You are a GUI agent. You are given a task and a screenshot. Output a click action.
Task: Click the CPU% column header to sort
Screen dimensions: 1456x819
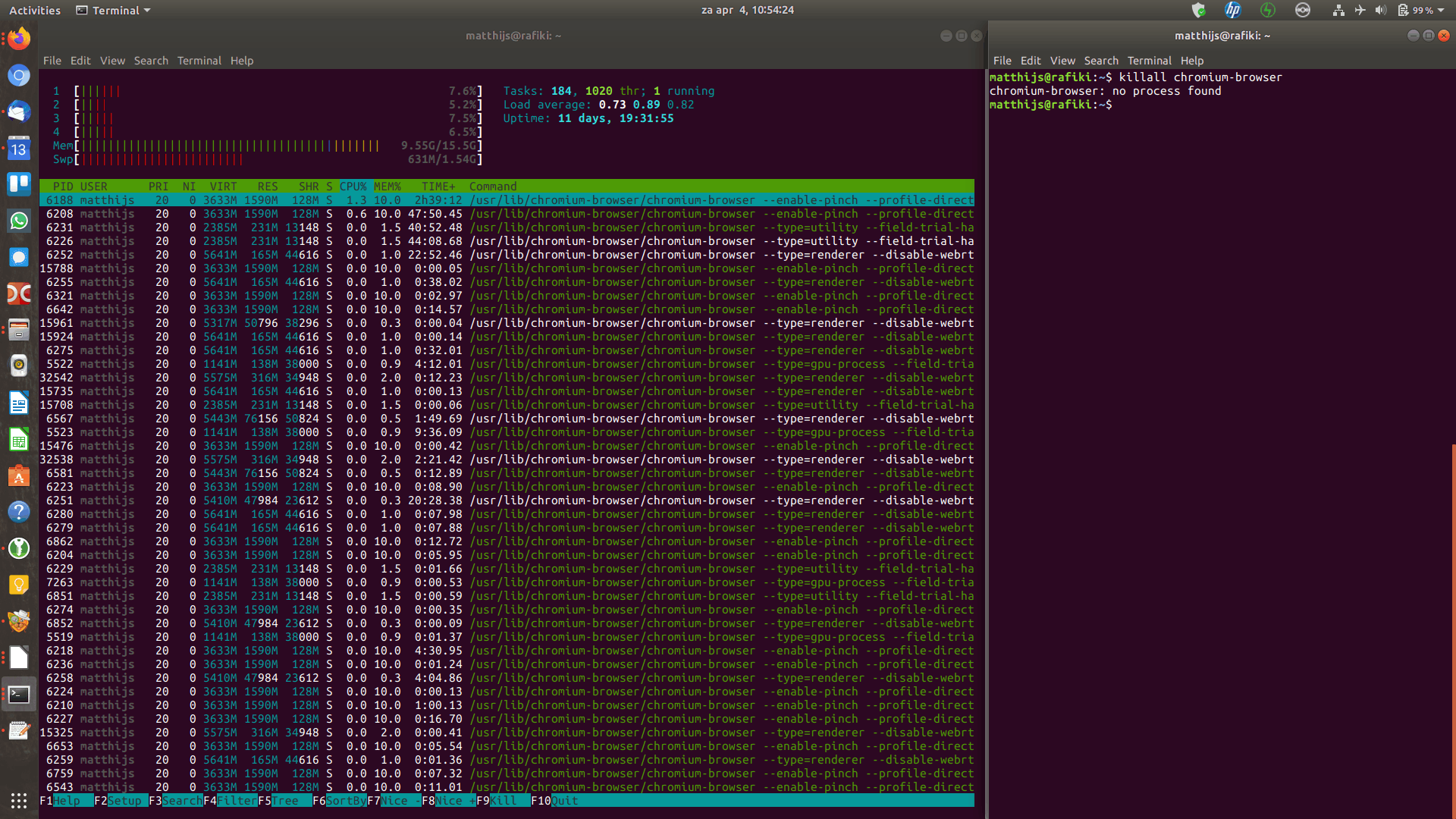click(x=353, y=187)
